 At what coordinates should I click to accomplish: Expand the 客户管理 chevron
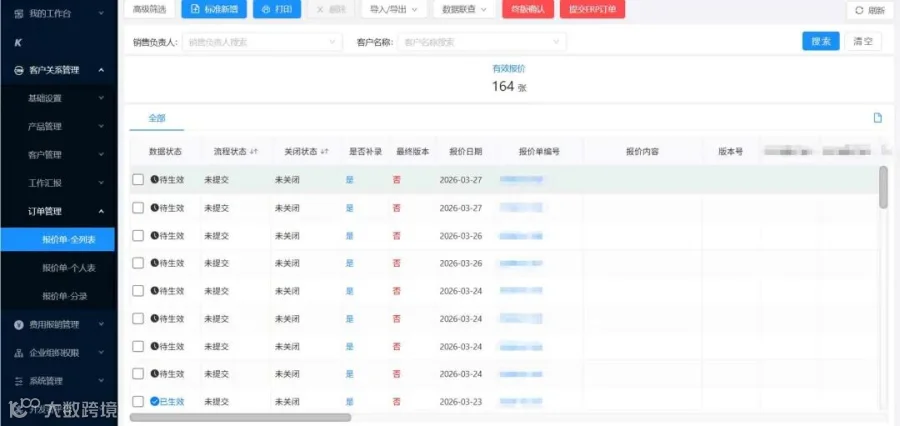pyautogui.click(x=102, y=154)
